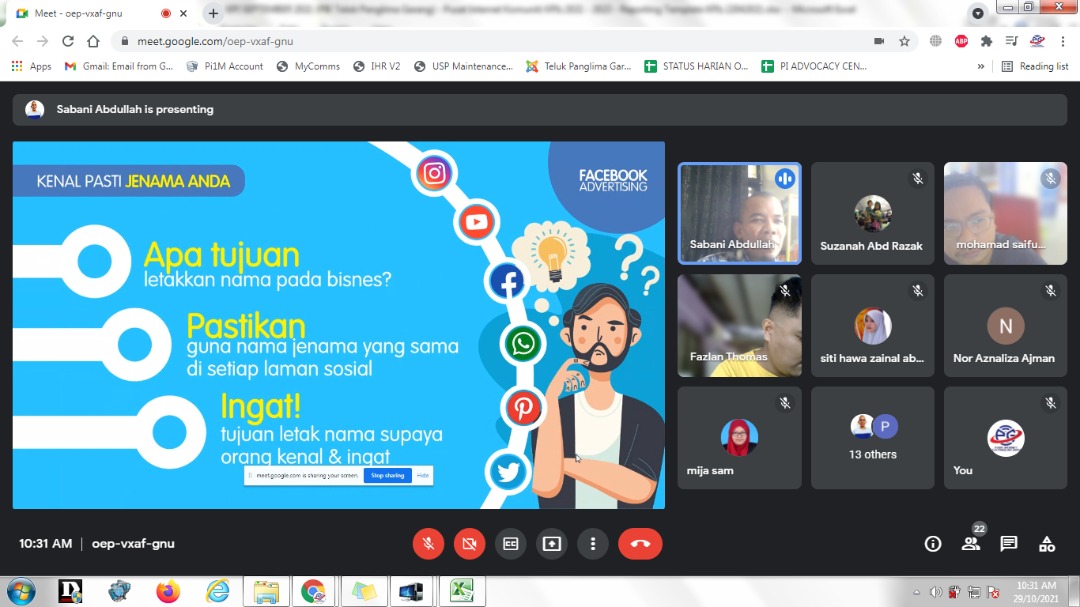
Task: Toggle captions in the call controls
Action: point(510,544)
